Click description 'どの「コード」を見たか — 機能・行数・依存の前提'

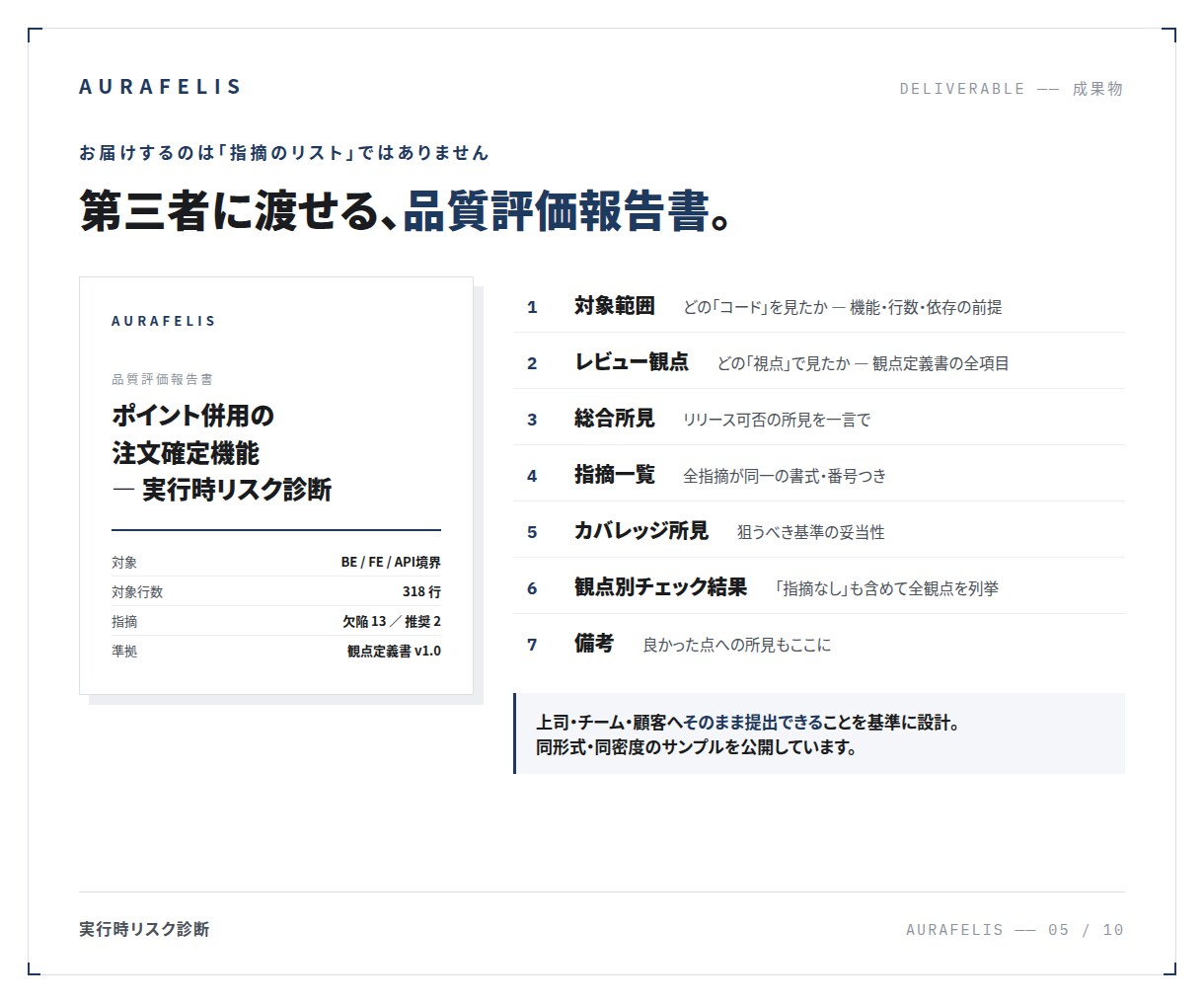[x=843, y=308]
